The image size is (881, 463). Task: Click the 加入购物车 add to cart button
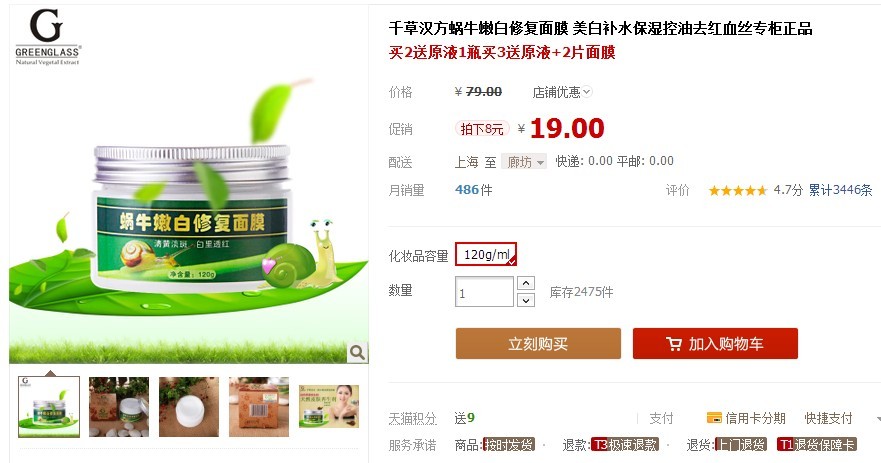tap(715, 343)
